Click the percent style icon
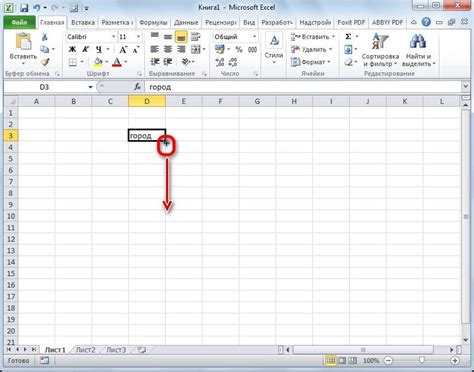Viewport: 474px width, 372px height. [239, 49]
